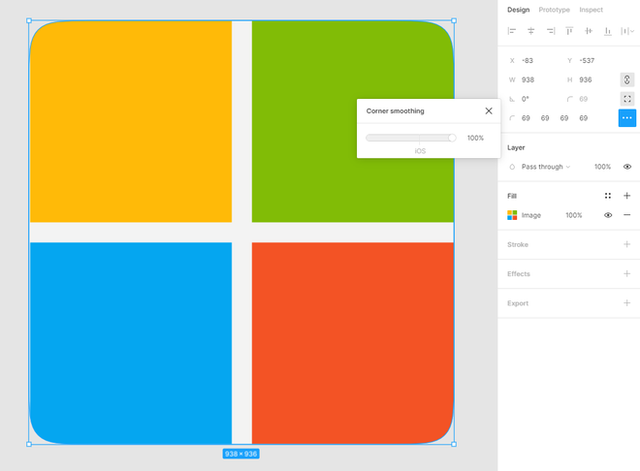640x471 pixels.
Task: Align selection to left edge
Action: coord(511,31)
